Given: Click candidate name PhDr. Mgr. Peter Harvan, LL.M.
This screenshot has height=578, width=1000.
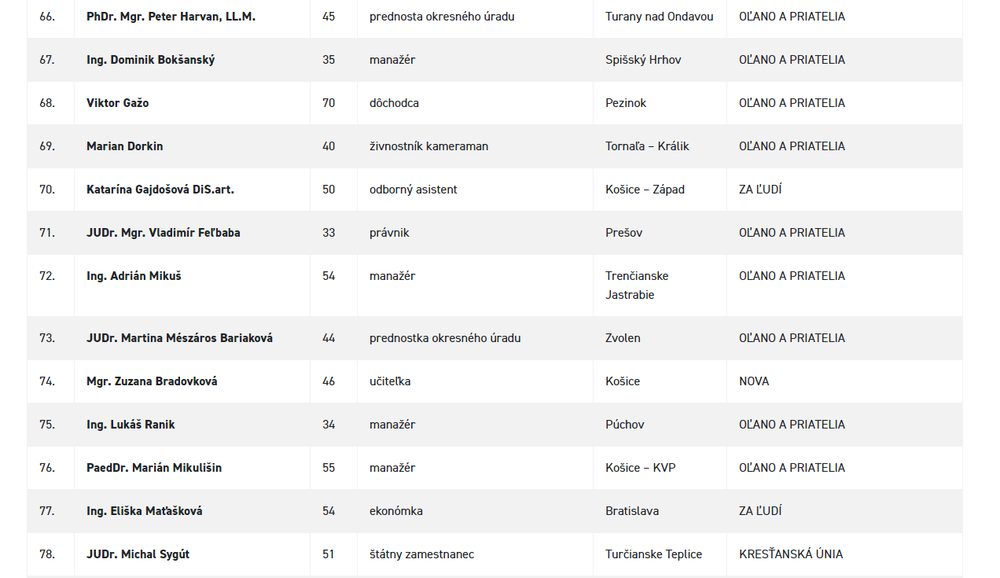Looking at the screenshot, I should 170,17.
